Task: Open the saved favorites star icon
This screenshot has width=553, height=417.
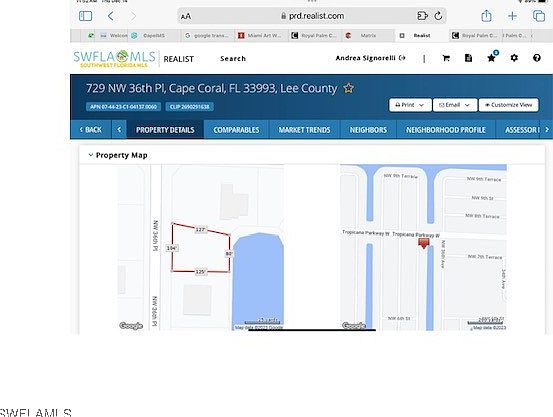Action: (492, 58)
